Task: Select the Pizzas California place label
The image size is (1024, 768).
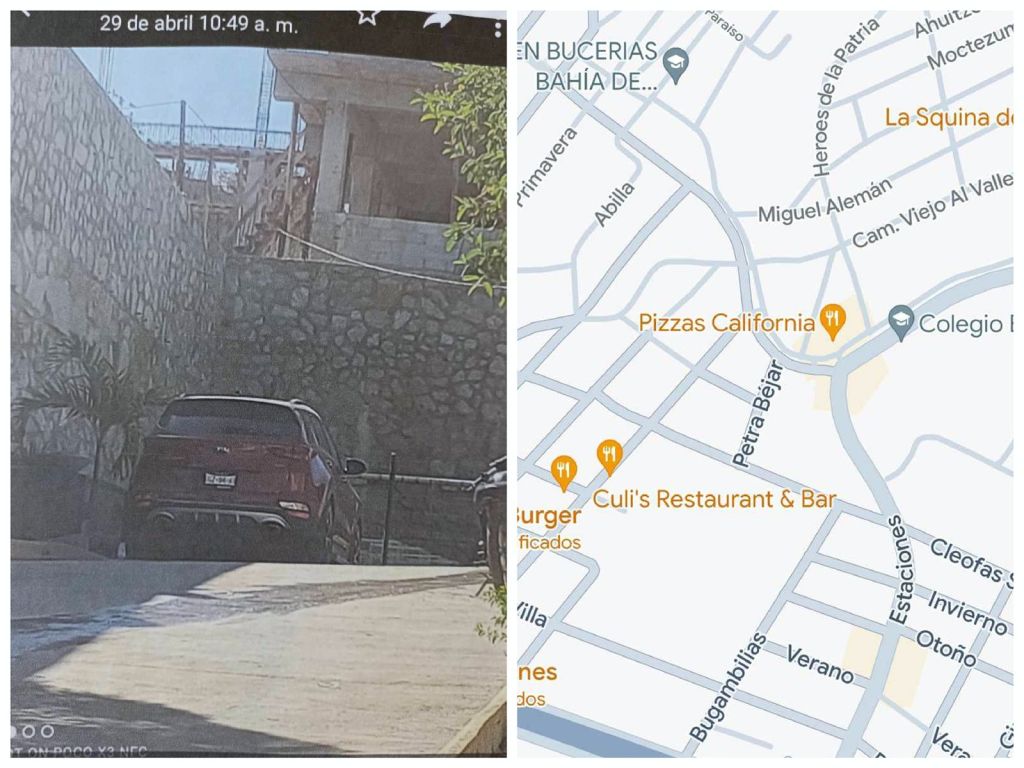Action: click(727, 323)
